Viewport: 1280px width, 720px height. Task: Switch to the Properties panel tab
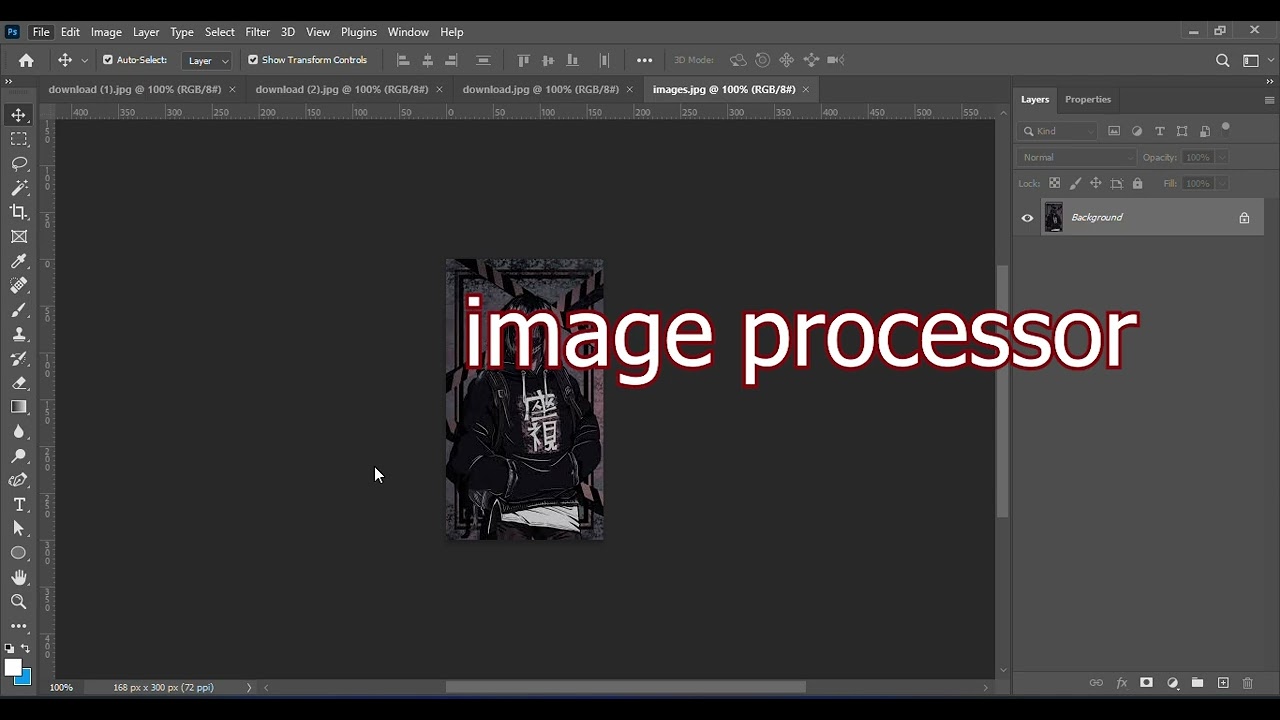pyautogui.click(x=1088, y=100)
